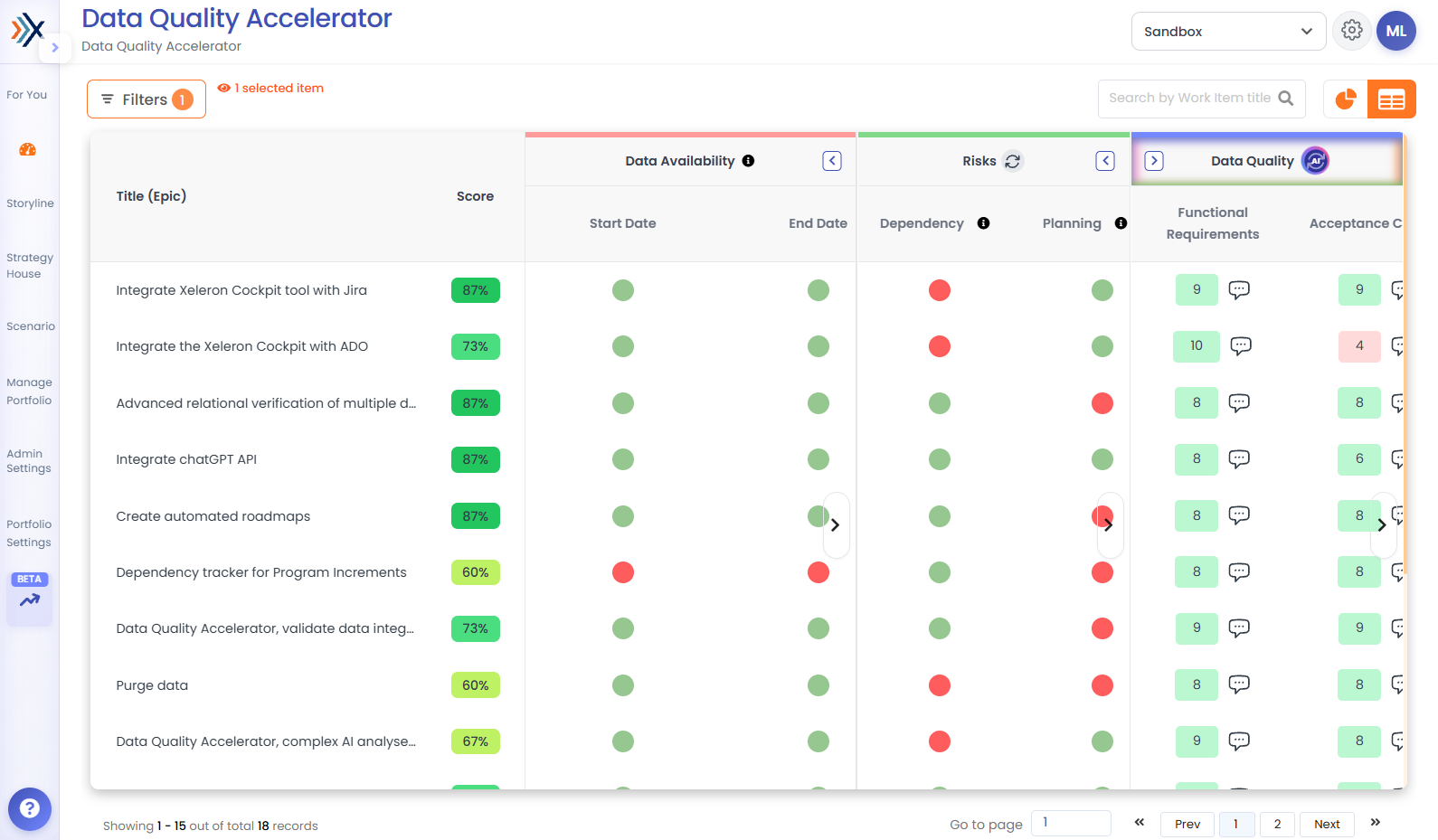Click Acceptance score 4 for ADO row
Viewport: 1438px width, 840px height.
(x=1359, y=345)
